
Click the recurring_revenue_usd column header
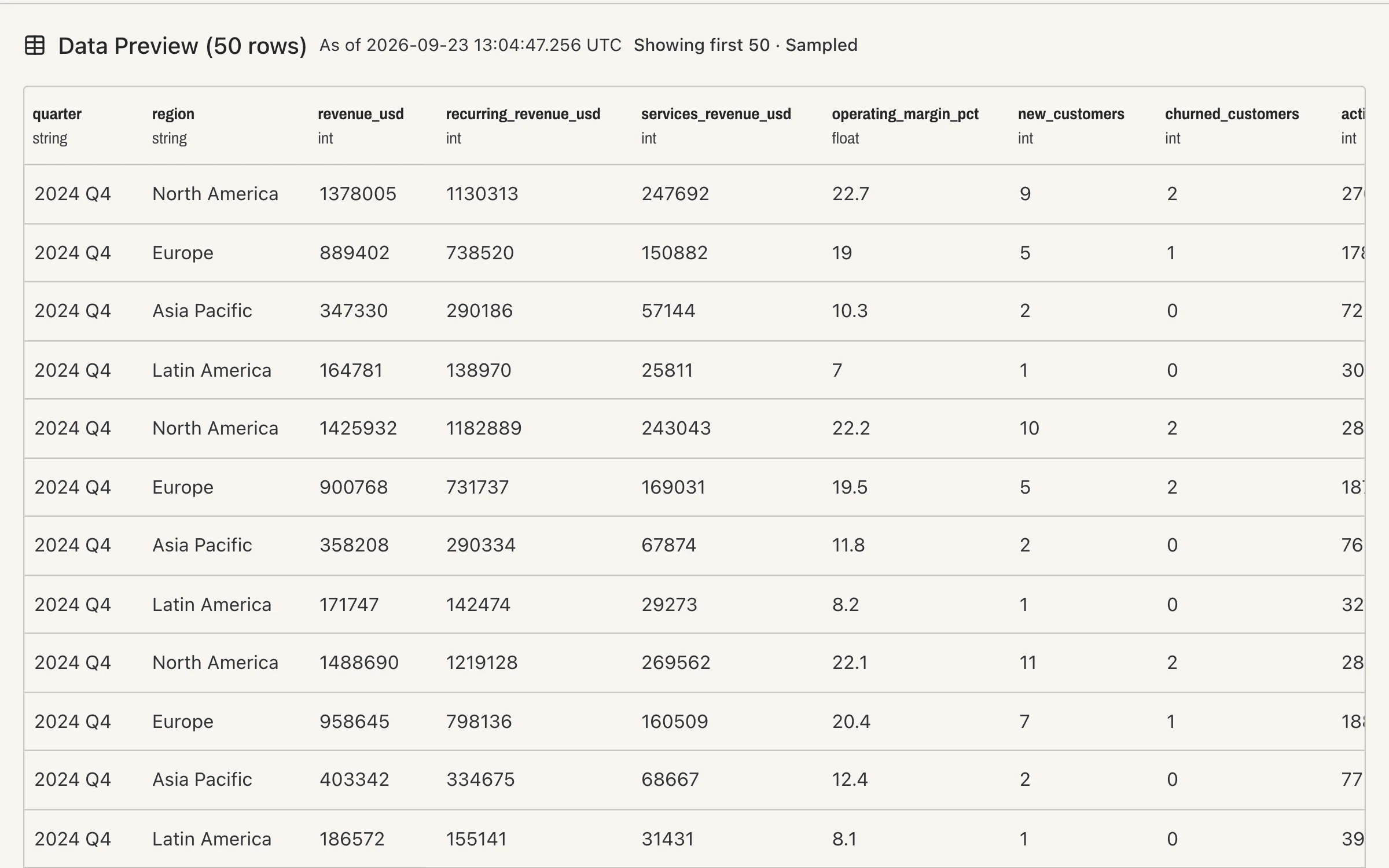click(x=523, y=114)
